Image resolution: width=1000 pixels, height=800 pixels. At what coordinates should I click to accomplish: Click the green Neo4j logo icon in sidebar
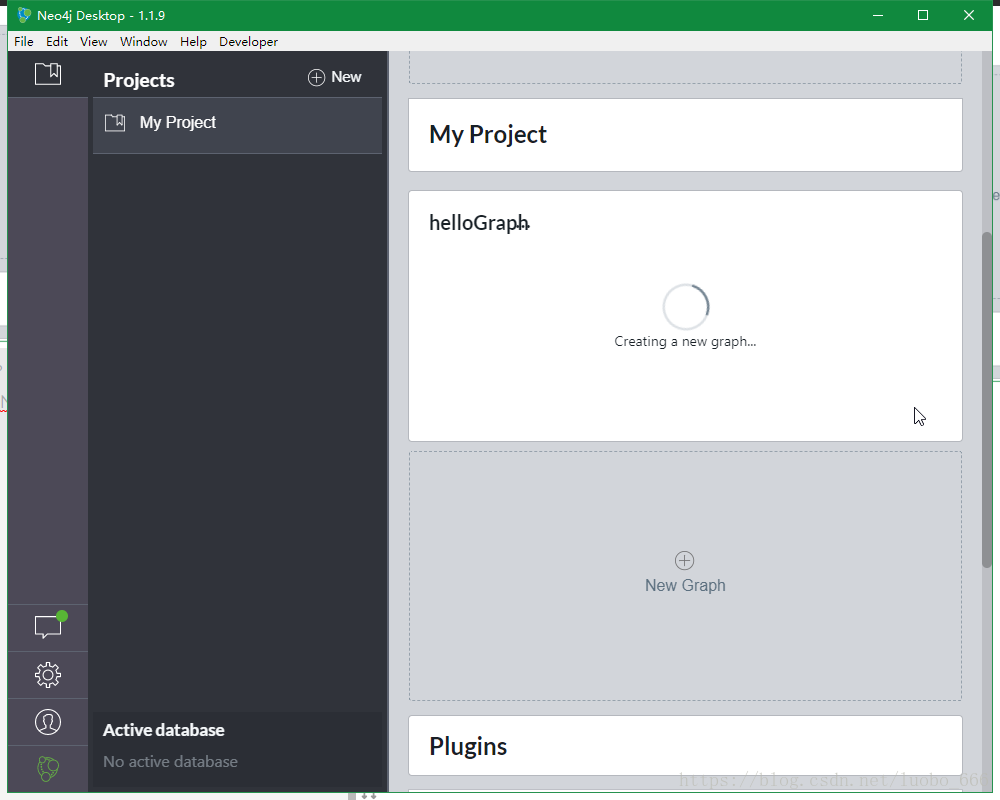coord(48,769)
